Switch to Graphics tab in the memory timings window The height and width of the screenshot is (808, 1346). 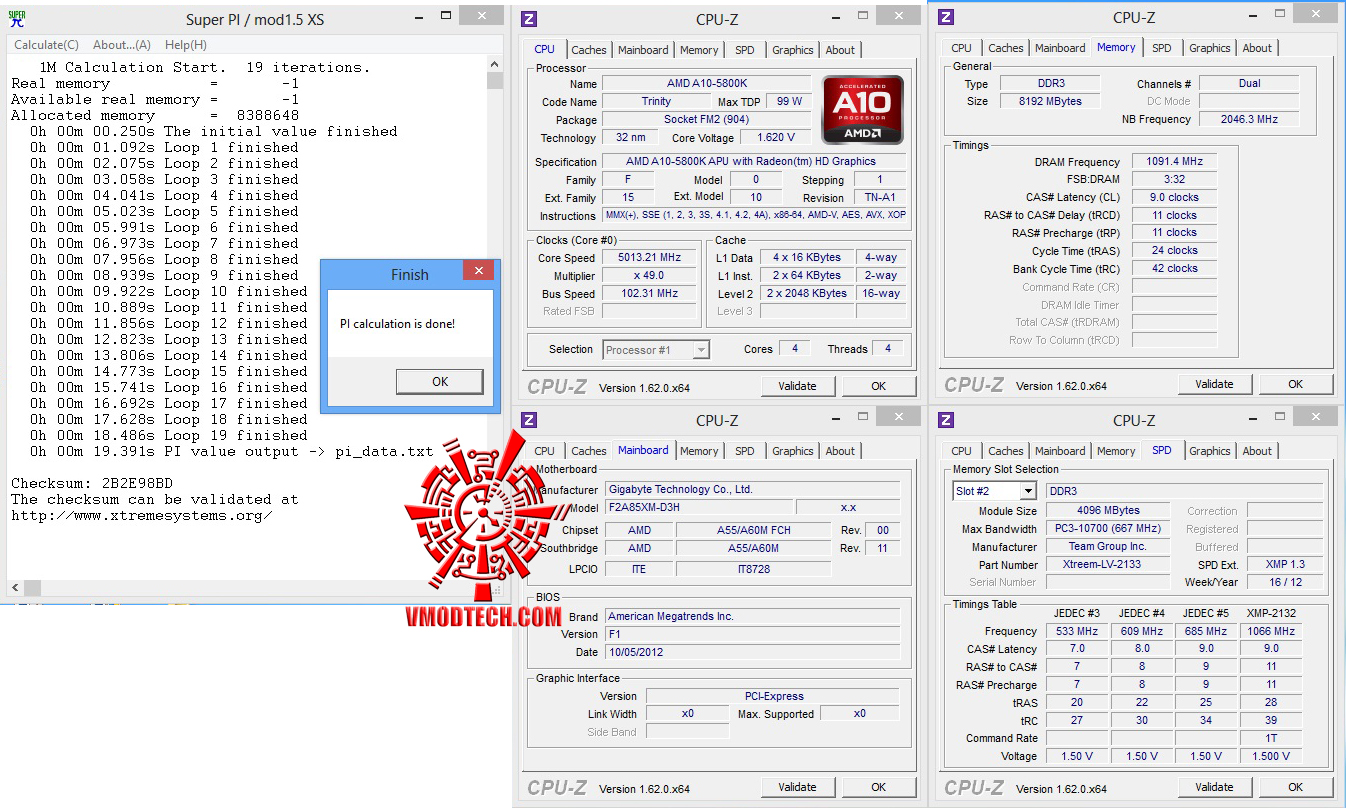[1210, 48]
